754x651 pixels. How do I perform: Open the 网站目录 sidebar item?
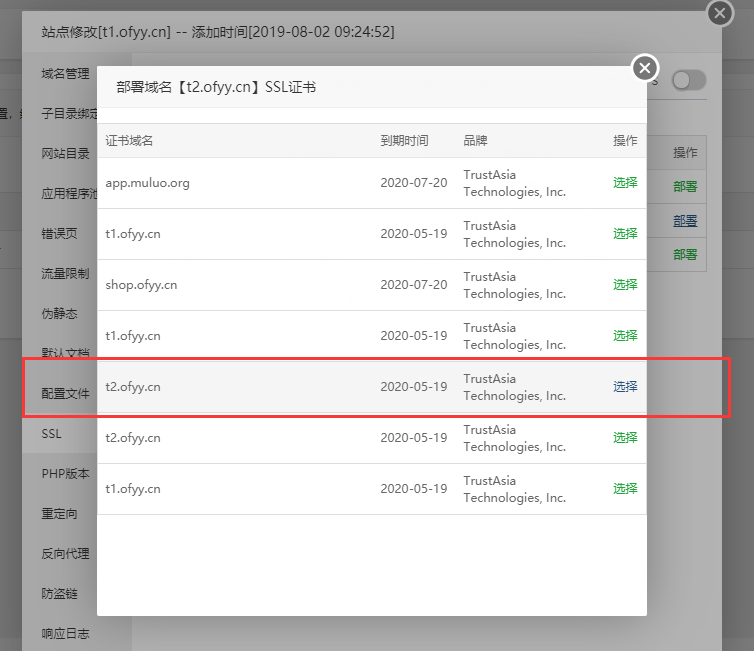pos(65,154)
